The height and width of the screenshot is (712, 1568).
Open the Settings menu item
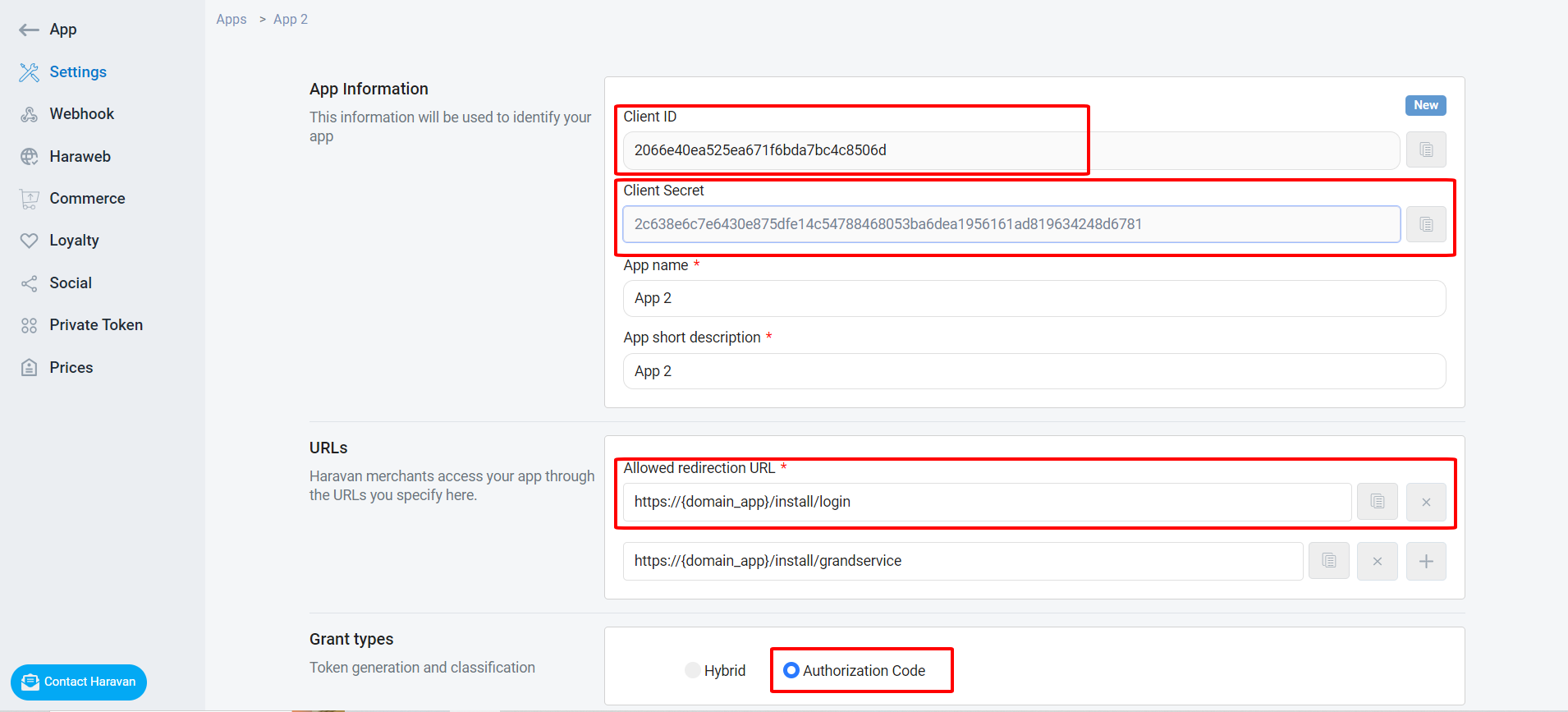tap(78, 72)
